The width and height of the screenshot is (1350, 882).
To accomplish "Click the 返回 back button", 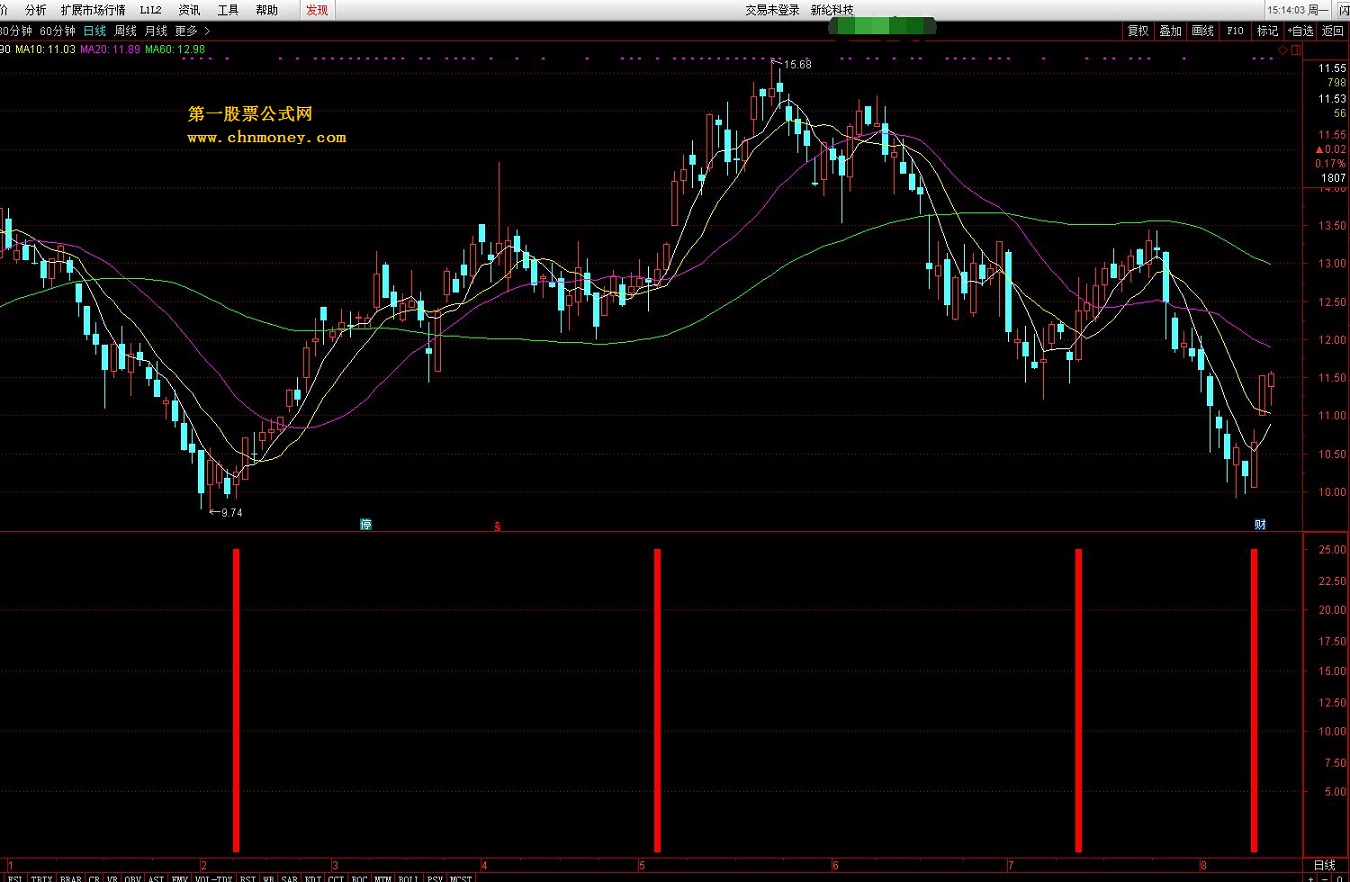I will 1333,31.
